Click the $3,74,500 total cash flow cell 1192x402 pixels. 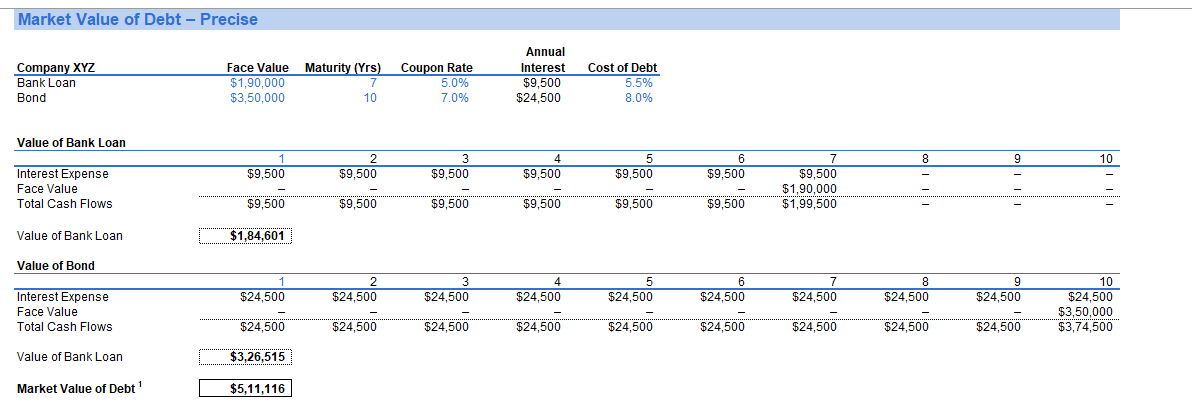[x=1085, y=326]
